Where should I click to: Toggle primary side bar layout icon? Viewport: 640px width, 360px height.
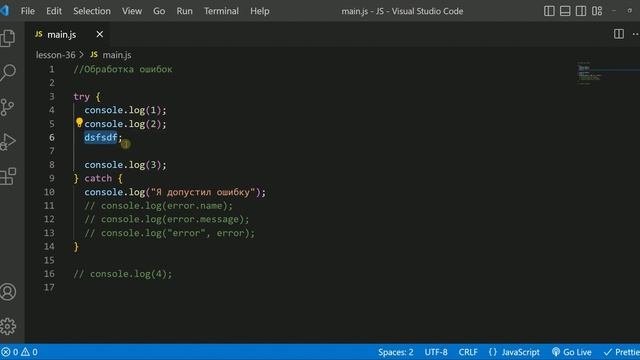tap(549, 11)
